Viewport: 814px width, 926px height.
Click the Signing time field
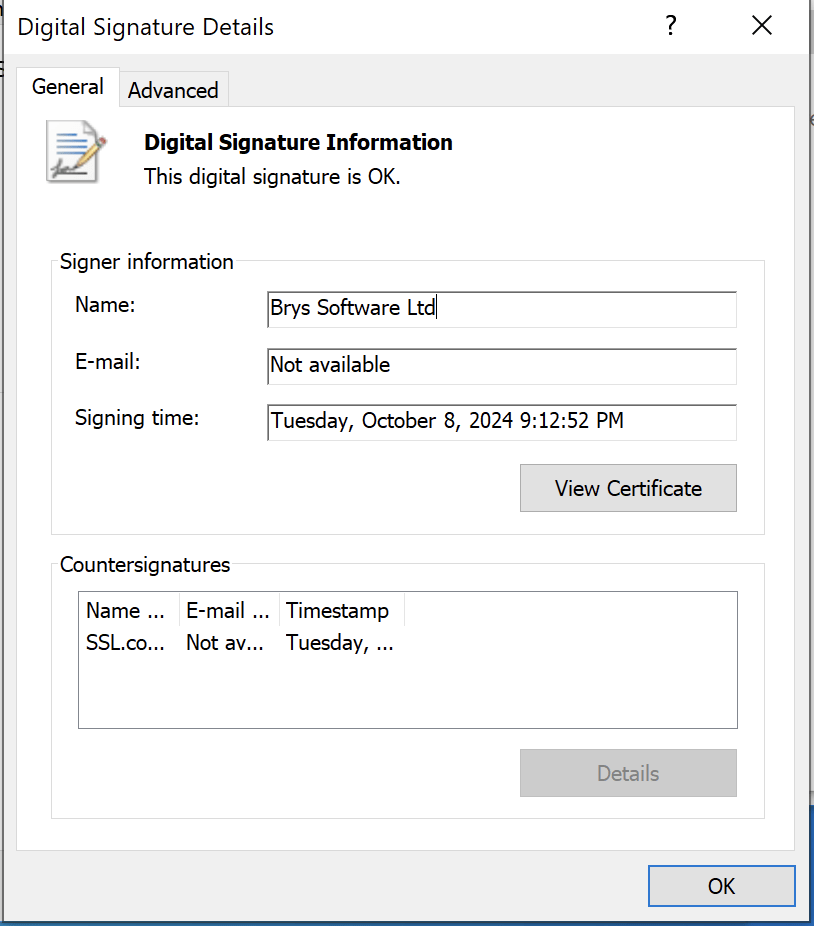point(502,422)
